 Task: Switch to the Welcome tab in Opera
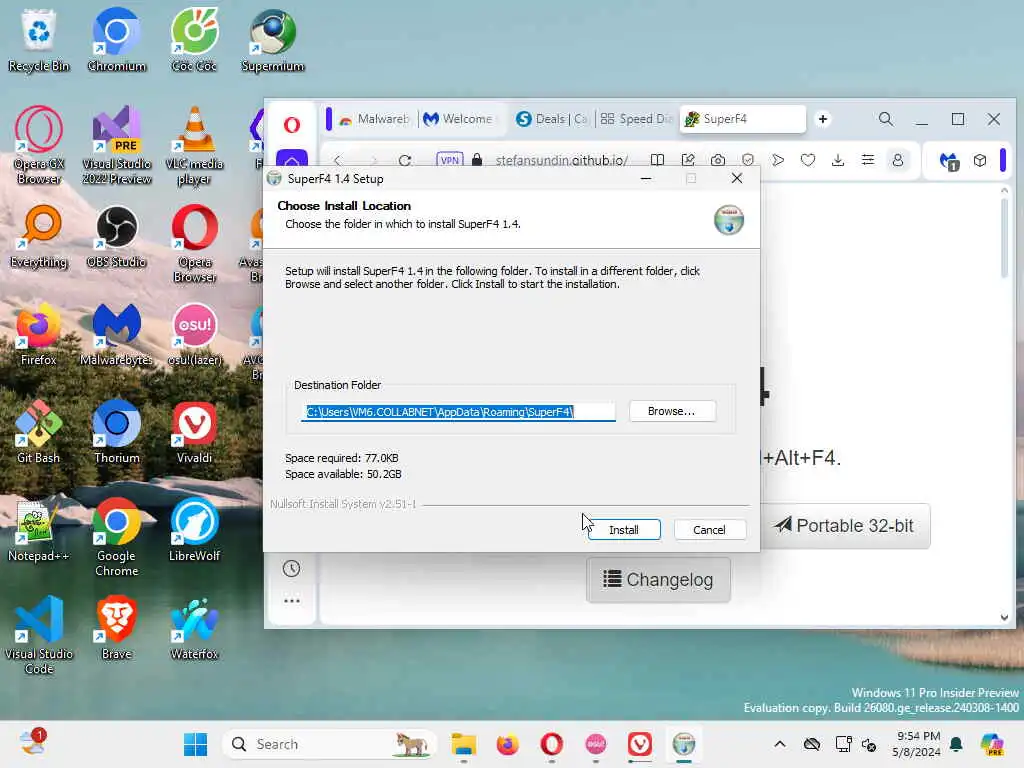point(459,119)
